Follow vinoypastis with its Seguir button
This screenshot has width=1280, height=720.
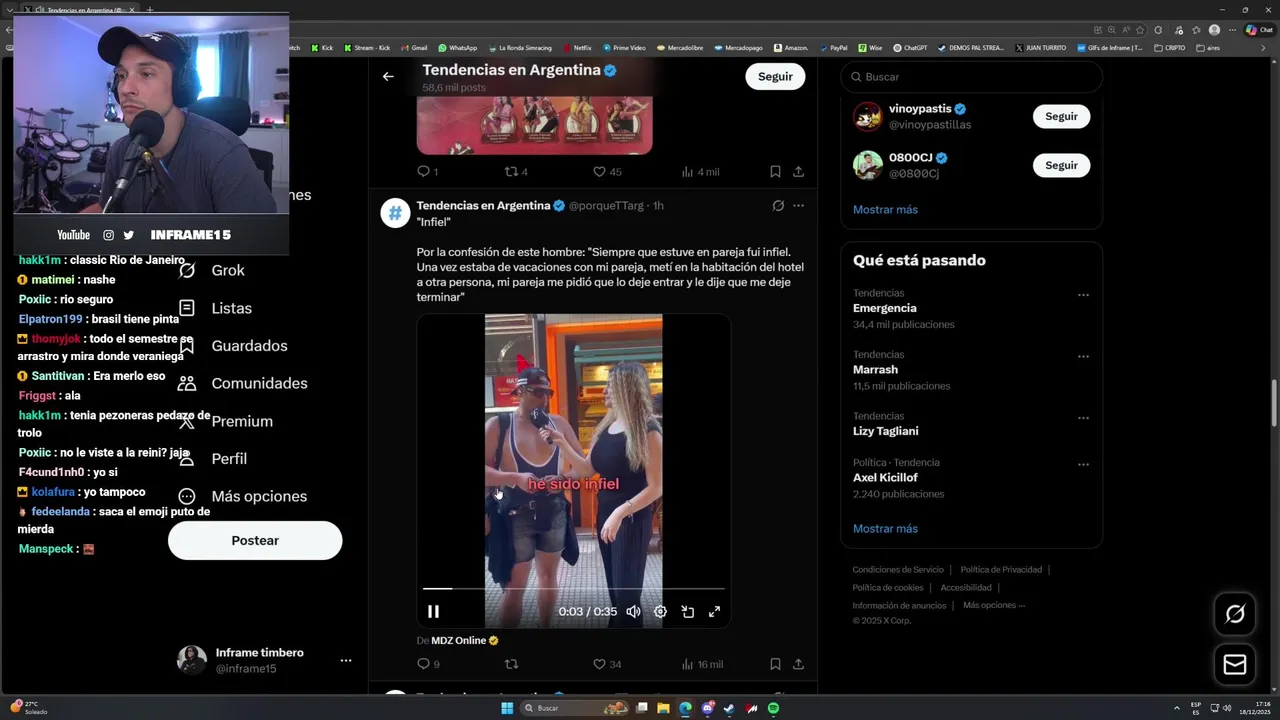(1061, 116)
